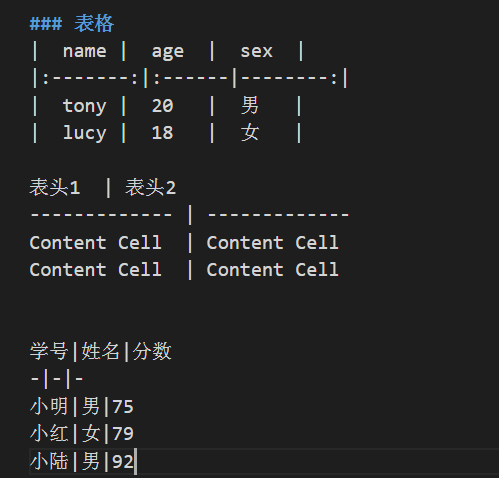Click the '姓名' header text
Viewport: 499px width, 478px height.
coord(100,351)
